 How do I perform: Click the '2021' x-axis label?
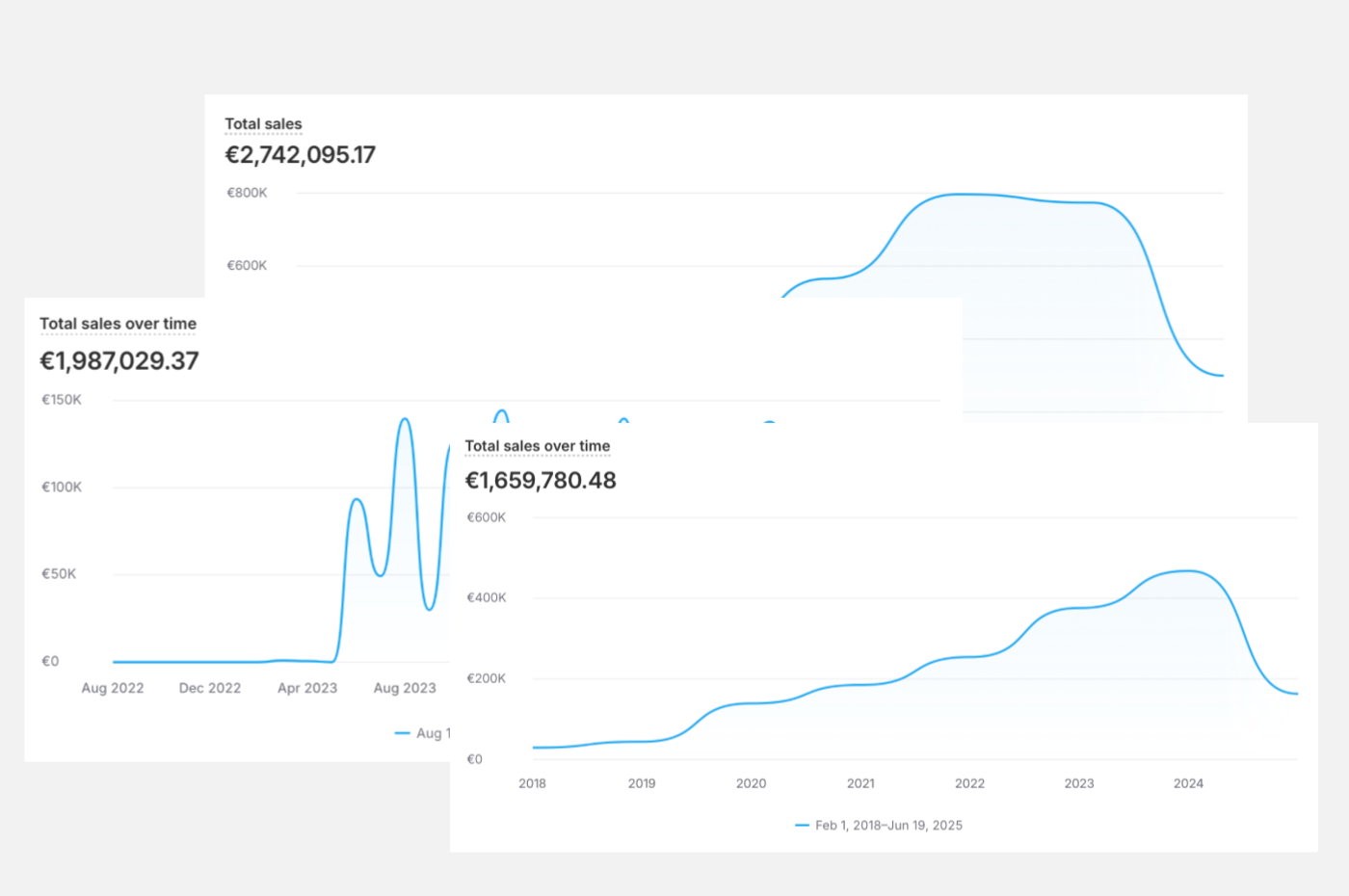(x=860, y=783)
